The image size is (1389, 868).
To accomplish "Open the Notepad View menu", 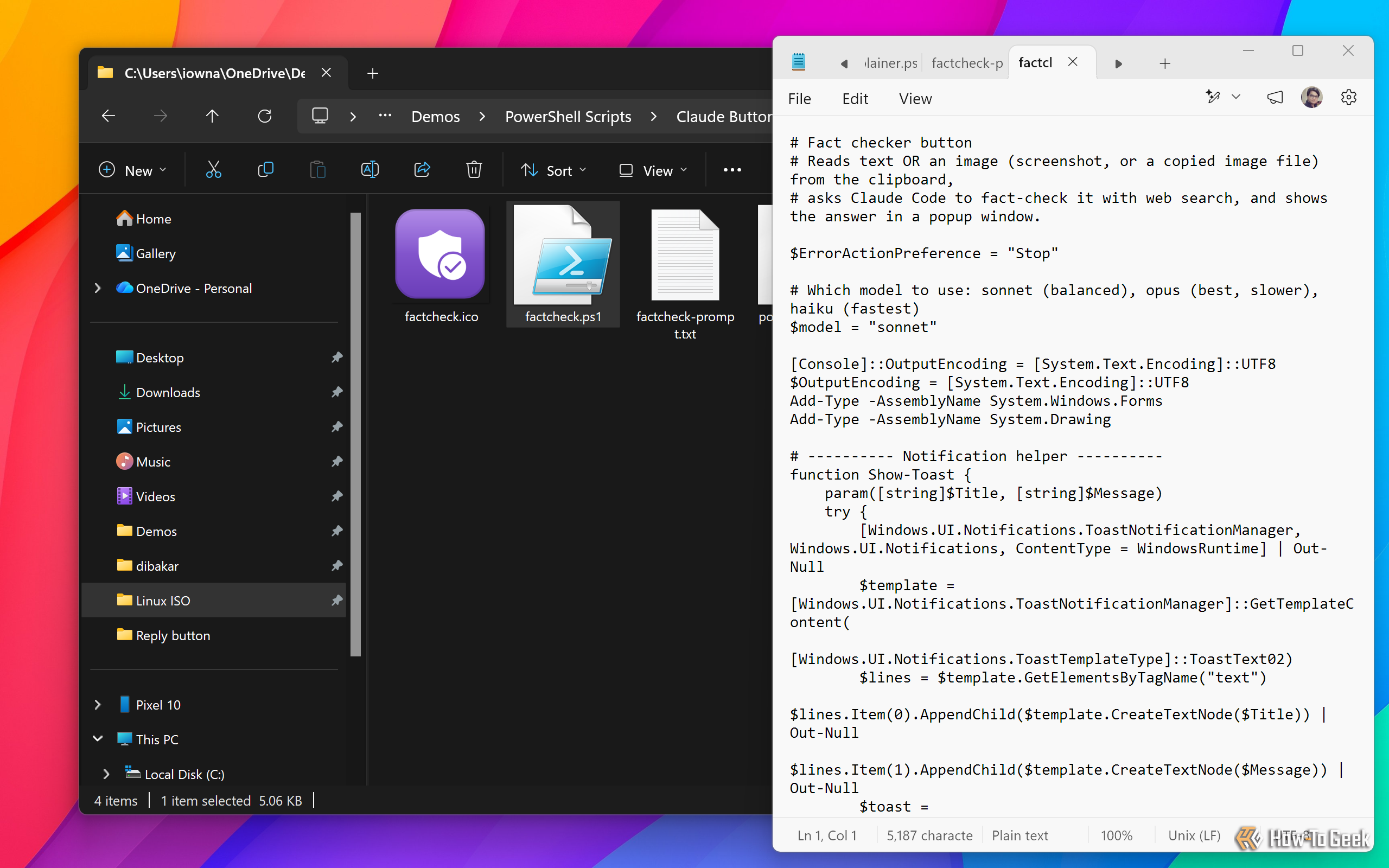I will click(x=915, y=99).
